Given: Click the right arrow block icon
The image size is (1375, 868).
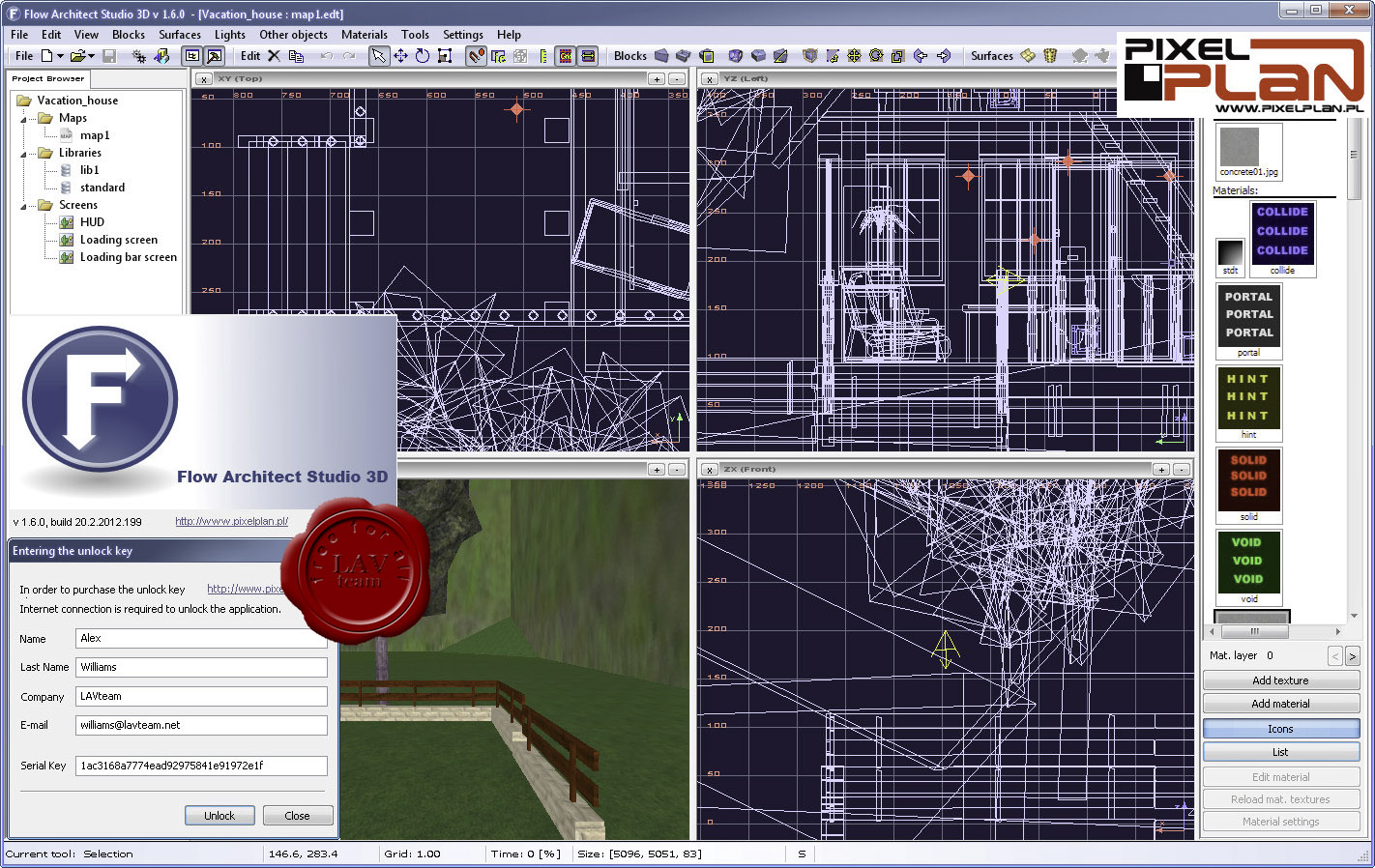Looking at the screenshot, I should click(x=944, y=56).
